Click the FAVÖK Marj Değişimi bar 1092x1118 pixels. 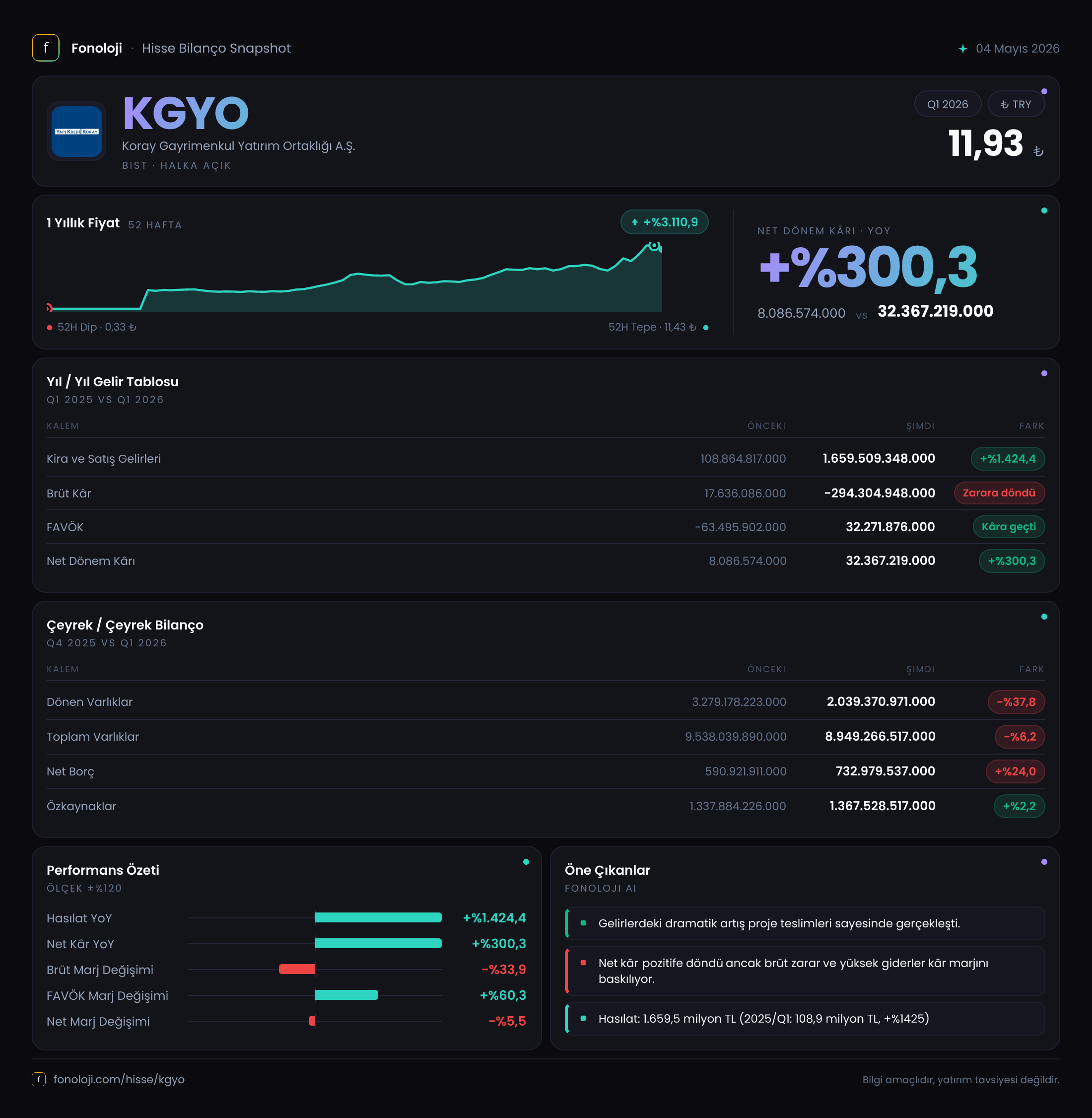point(346,995)
